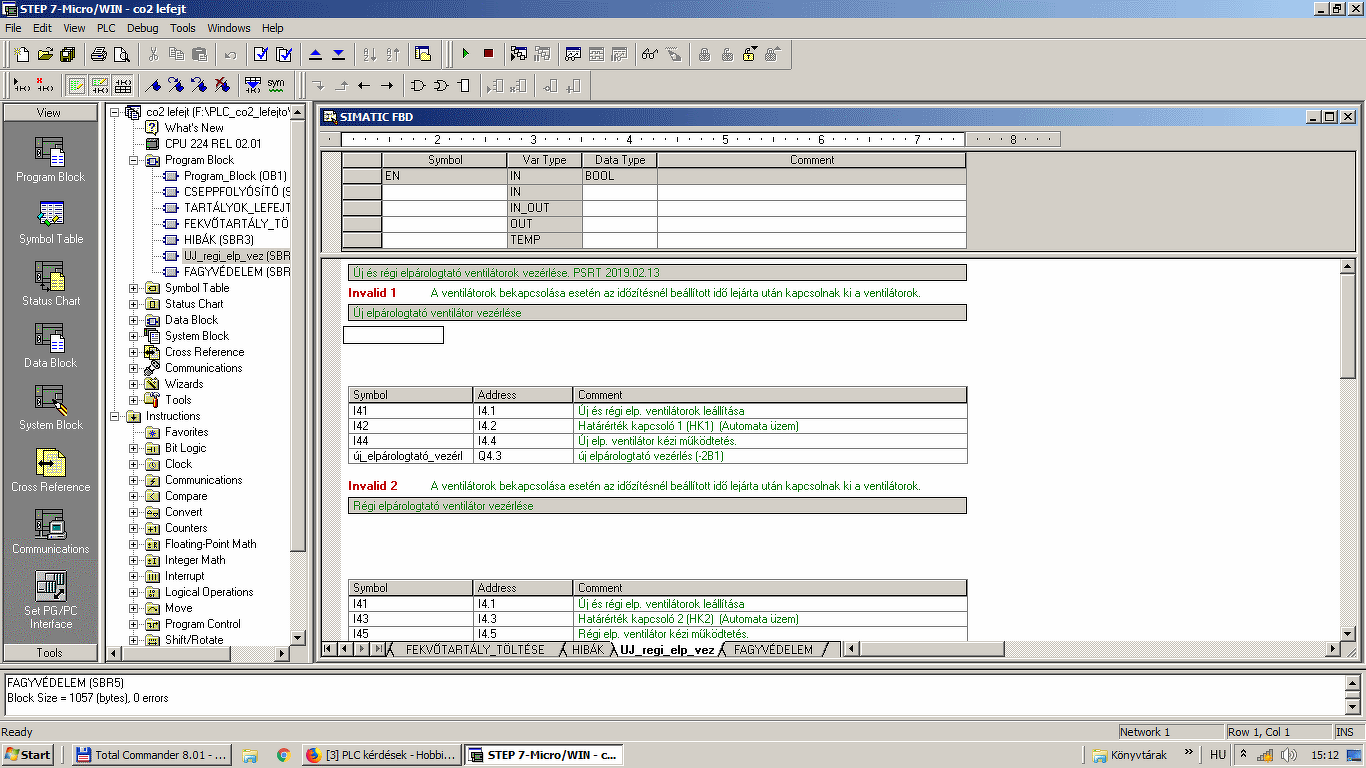Expand the Data Block tree node
1366x768 pixels.
point(134,320)
